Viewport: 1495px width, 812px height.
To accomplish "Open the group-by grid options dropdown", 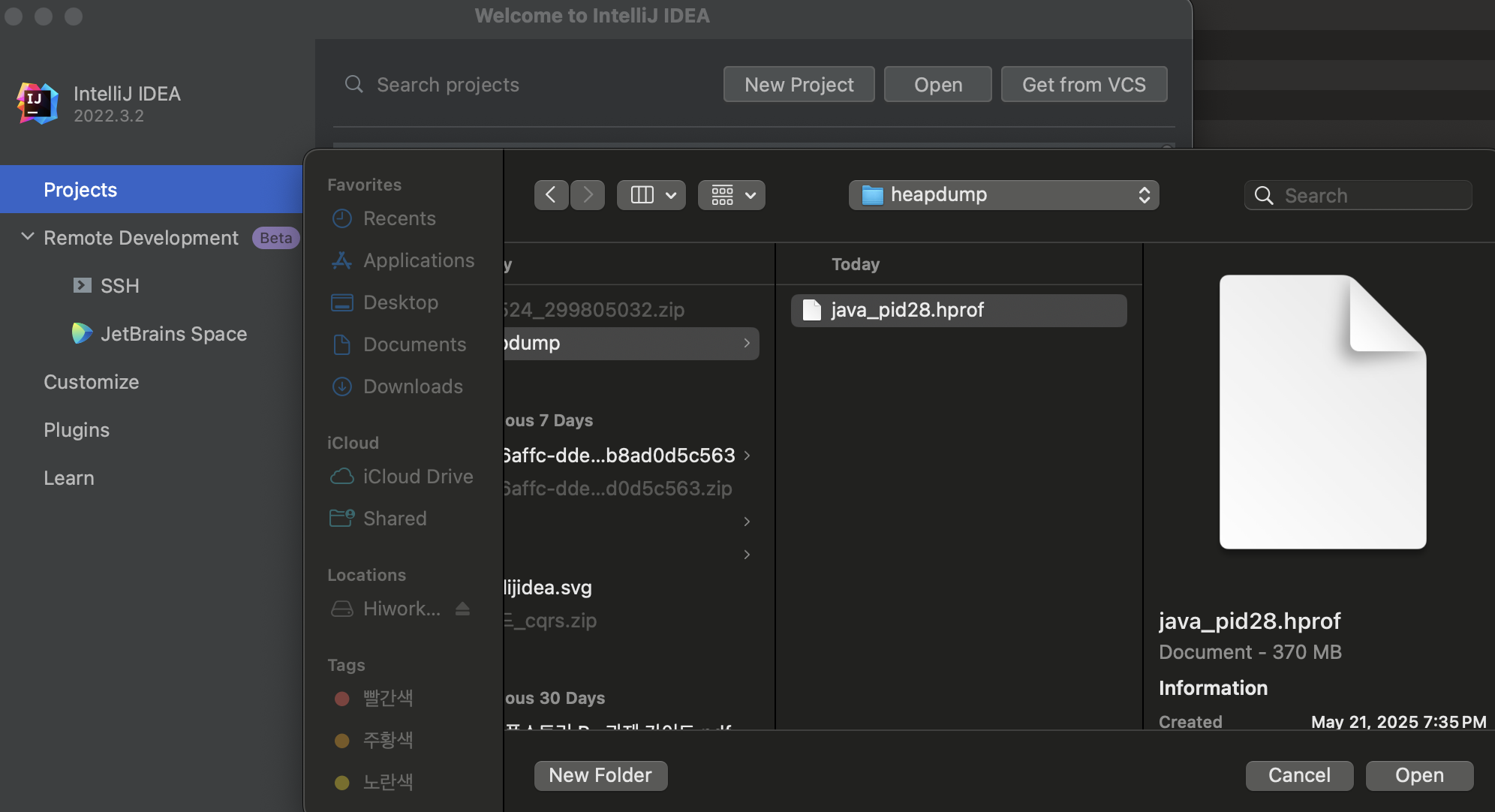I will (x=732, y=195).
